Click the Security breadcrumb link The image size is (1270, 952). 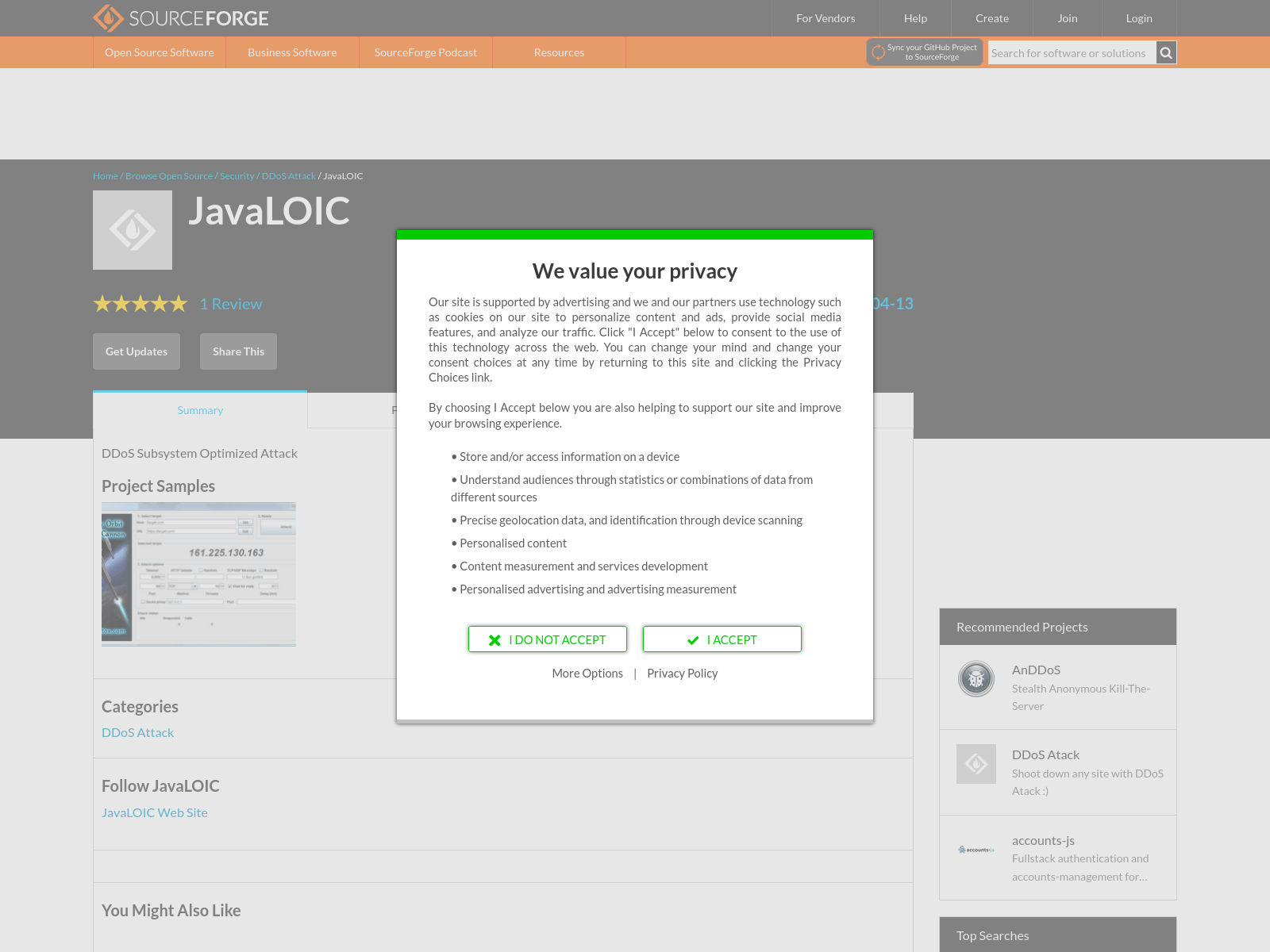click(237, 176)
